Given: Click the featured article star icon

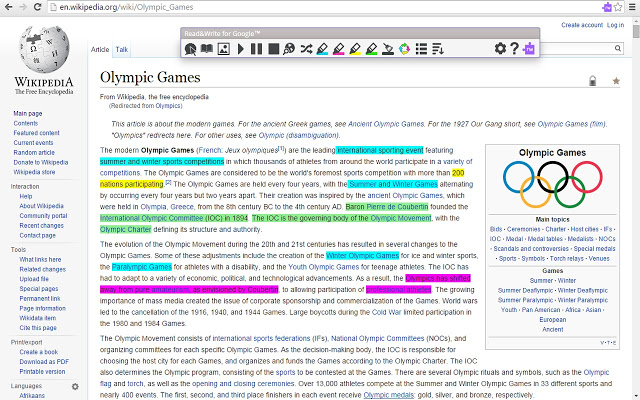Looking at the screenshot, I should tap(616, 81).
